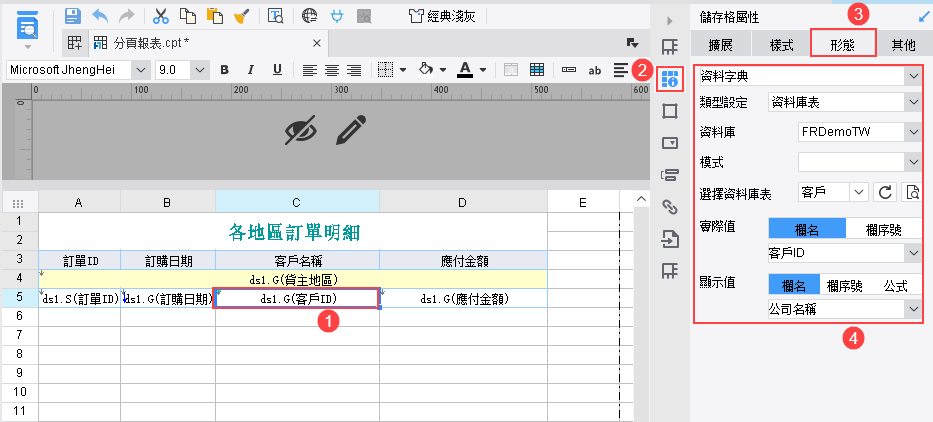This screenshot has width=933, height=422.
Task: Toggle Bold text formatting
Action: coord(224,70)
